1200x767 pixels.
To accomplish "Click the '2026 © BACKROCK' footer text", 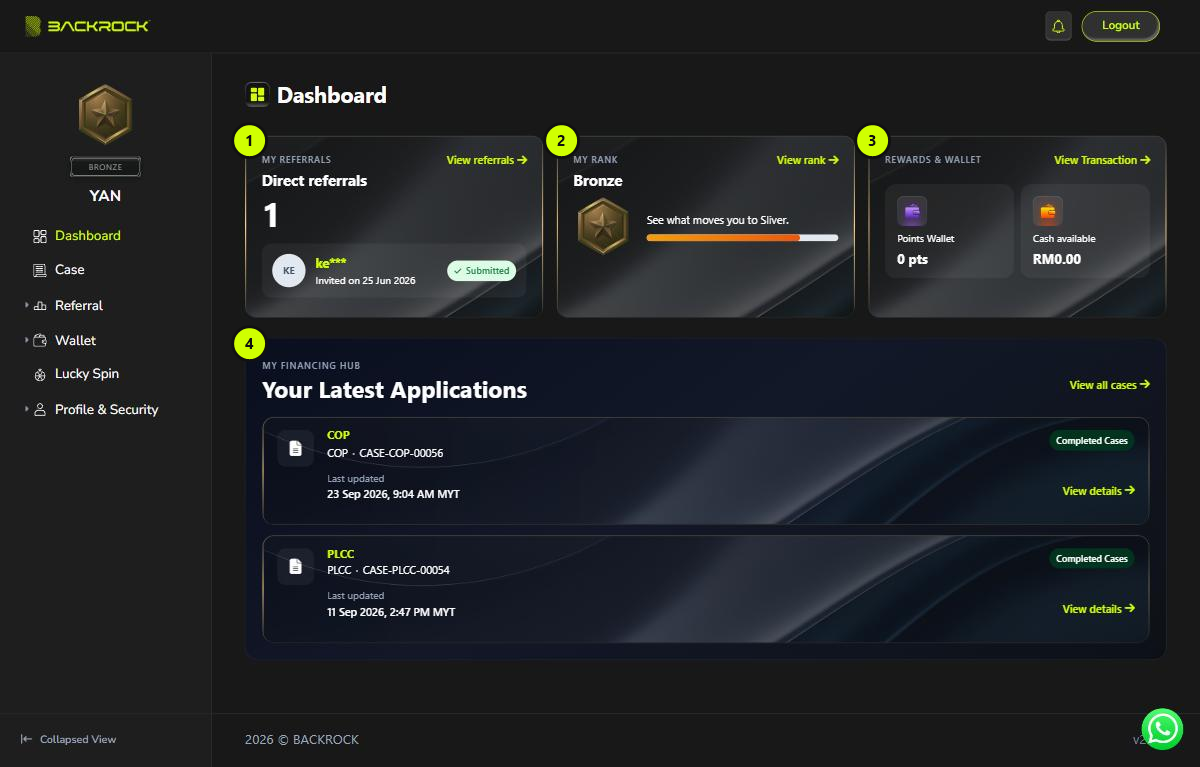I will [x=302, y=740].
